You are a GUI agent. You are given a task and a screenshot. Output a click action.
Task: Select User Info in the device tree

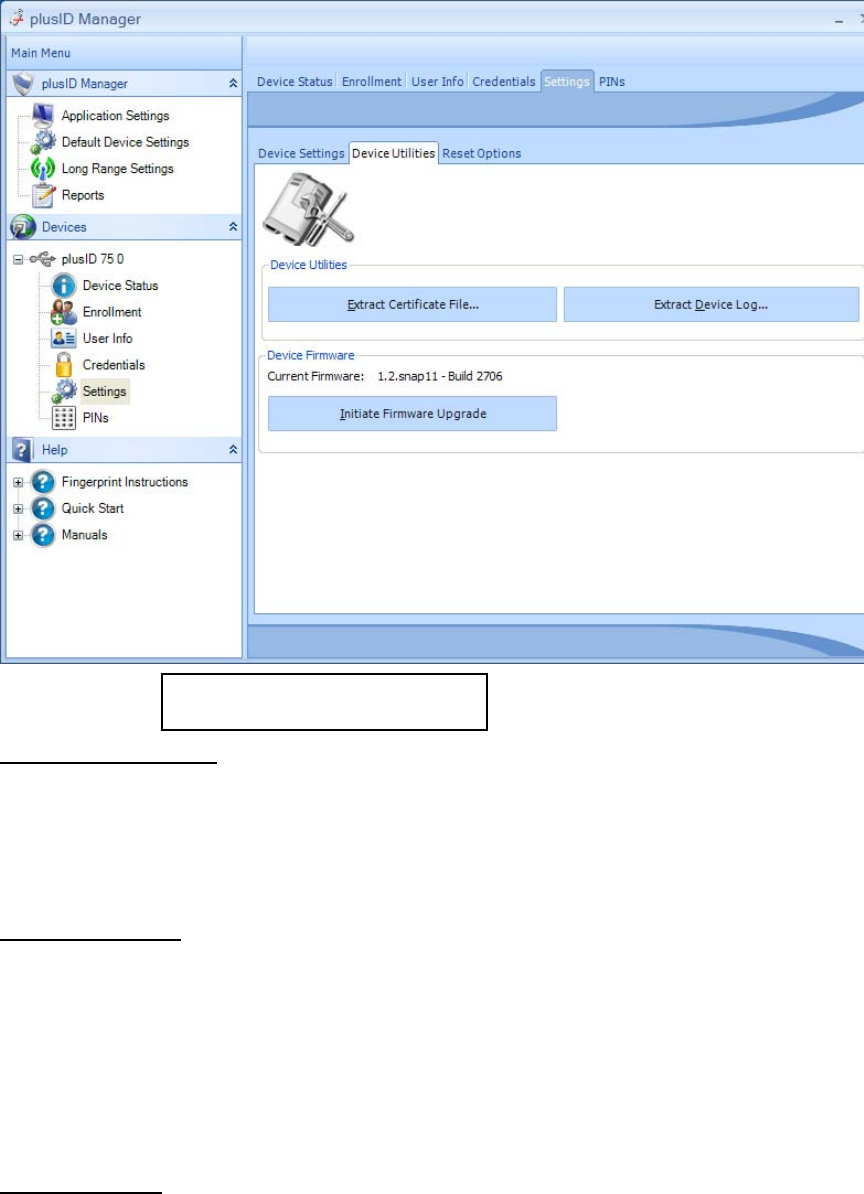click(107, 338)
